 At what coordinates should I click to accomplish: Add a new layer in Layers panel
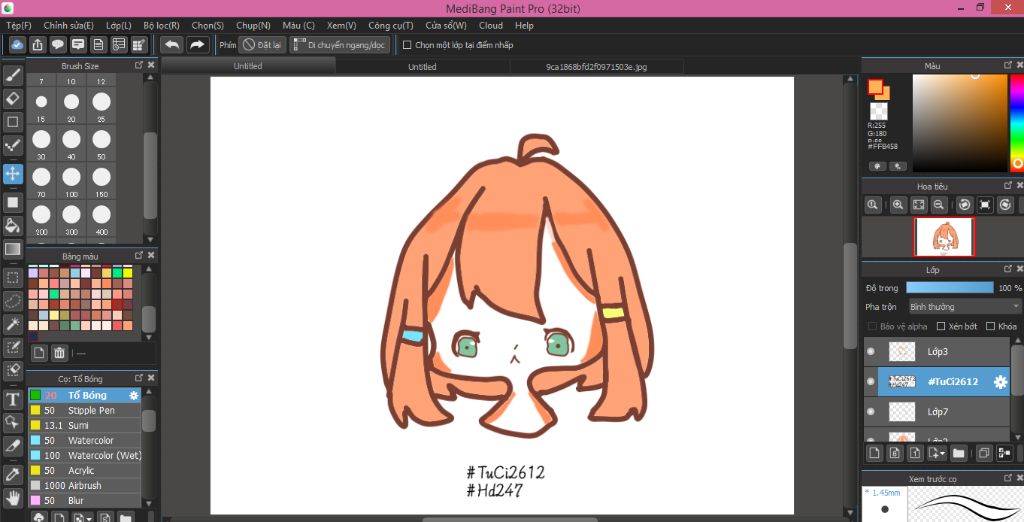pos(874,452)
